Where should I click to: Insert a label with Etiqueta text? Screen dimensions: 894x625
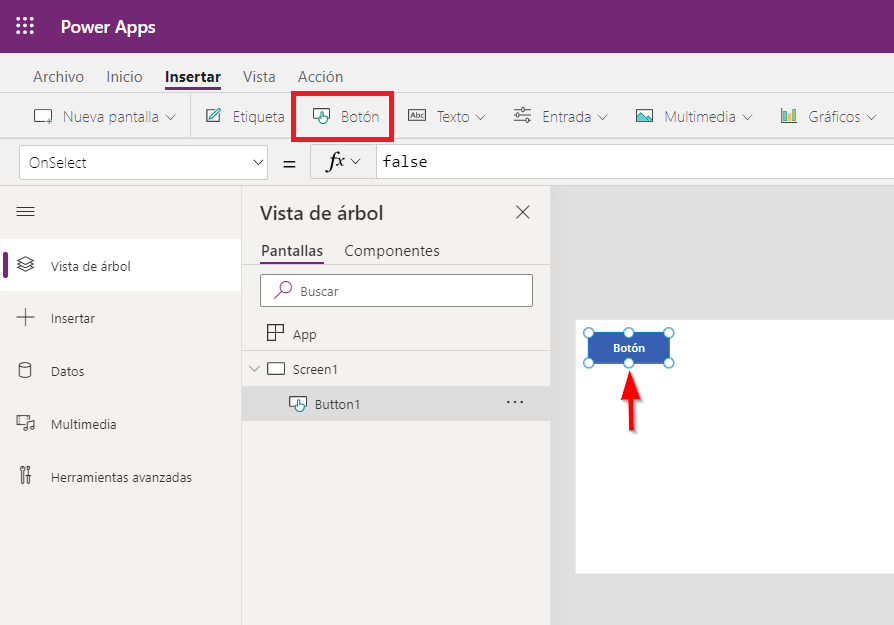[258, 117]
